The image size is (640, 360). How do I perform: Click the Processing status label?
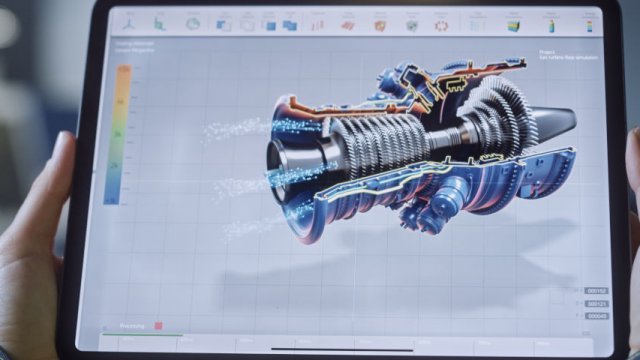(x=132, y=326)
